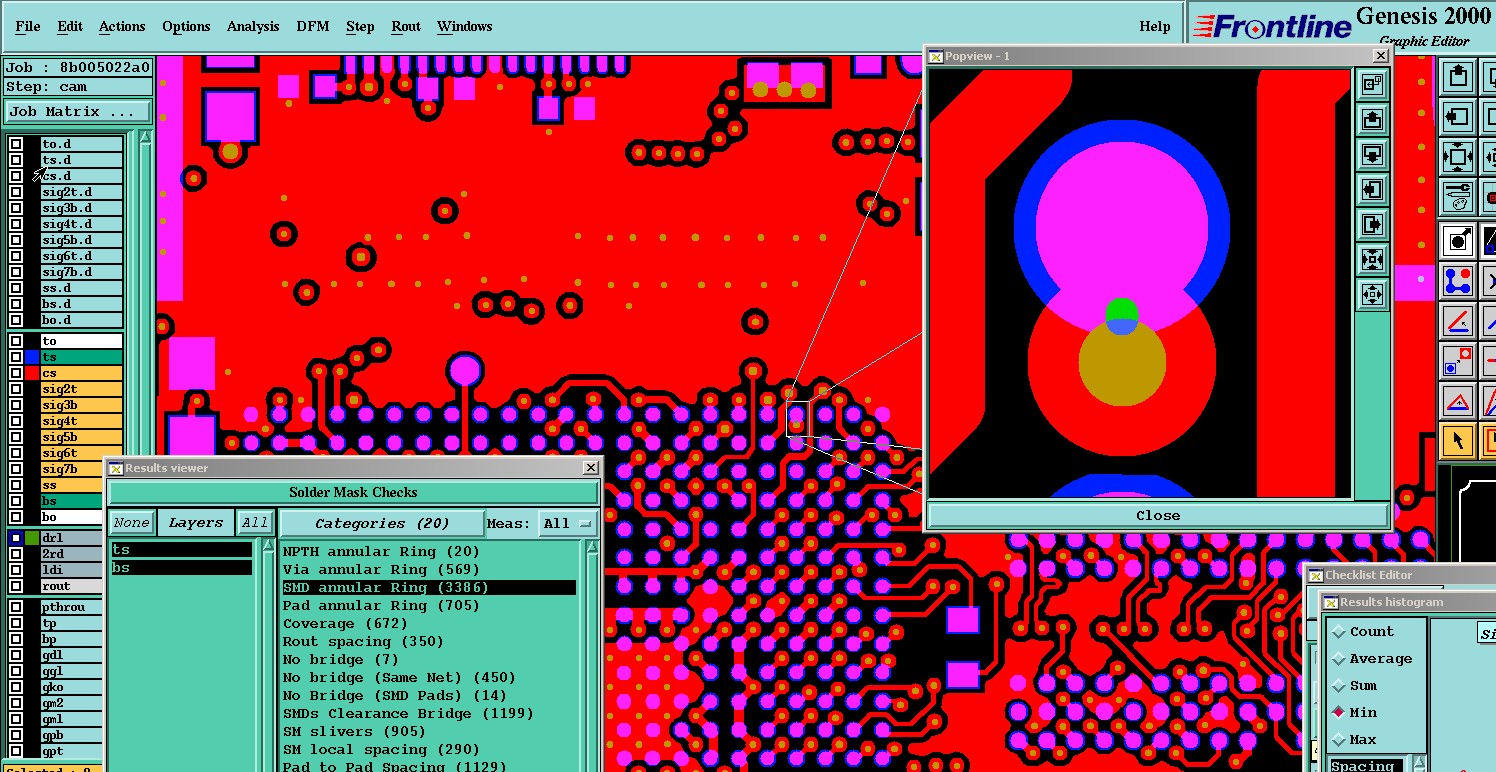Click the pan right icon in Popview
Viewport: 1496px width, 772px height.
click(x=1373, y=224)
